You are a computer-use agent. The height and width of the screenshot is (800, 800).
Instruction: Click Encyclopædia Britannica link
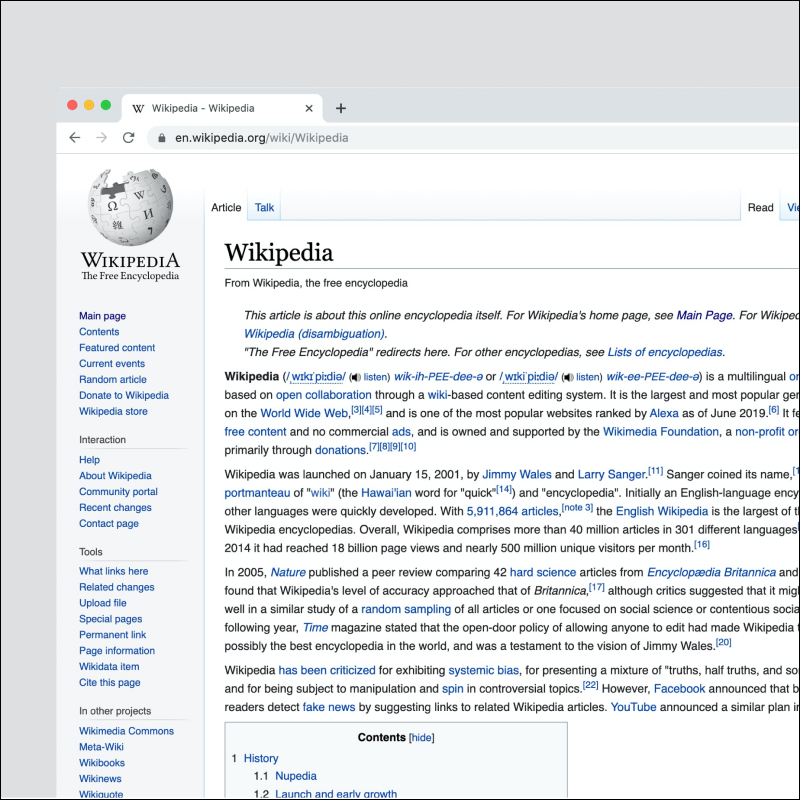coord(711,572)
